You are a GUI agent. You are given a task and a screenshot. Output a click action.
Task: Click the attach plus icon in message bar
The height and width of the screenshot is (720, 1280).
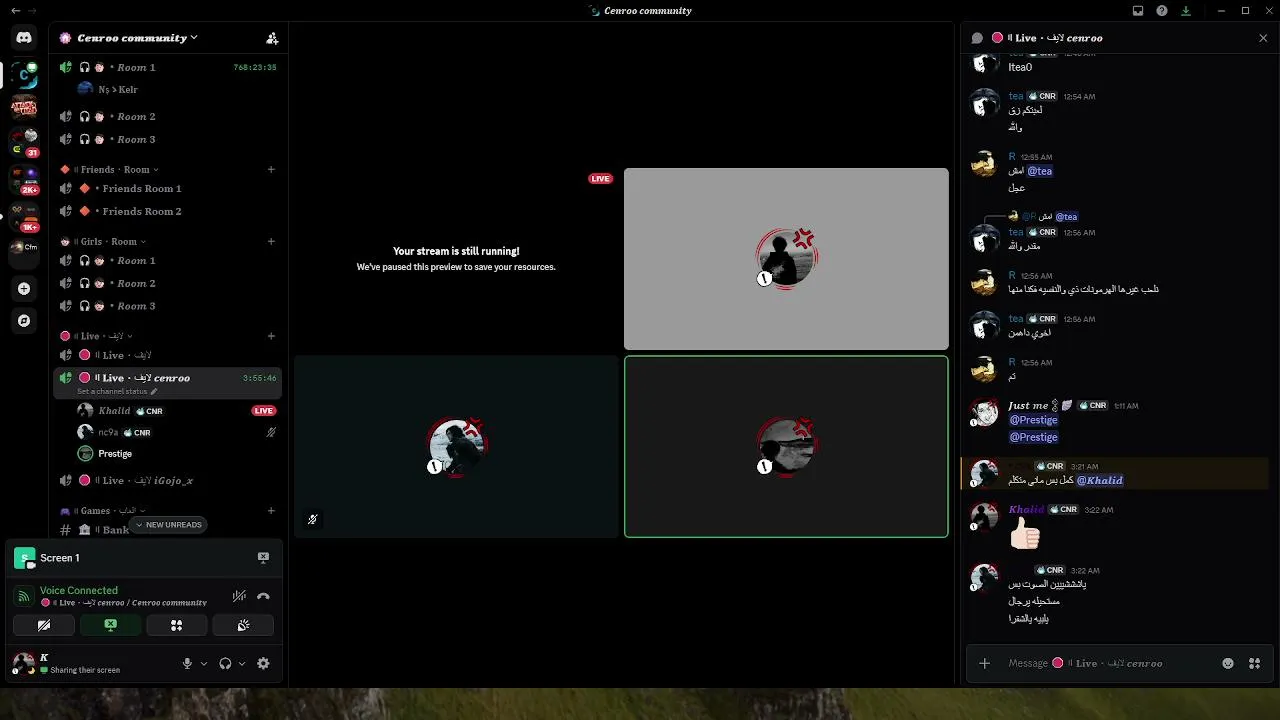pos(985,663)
